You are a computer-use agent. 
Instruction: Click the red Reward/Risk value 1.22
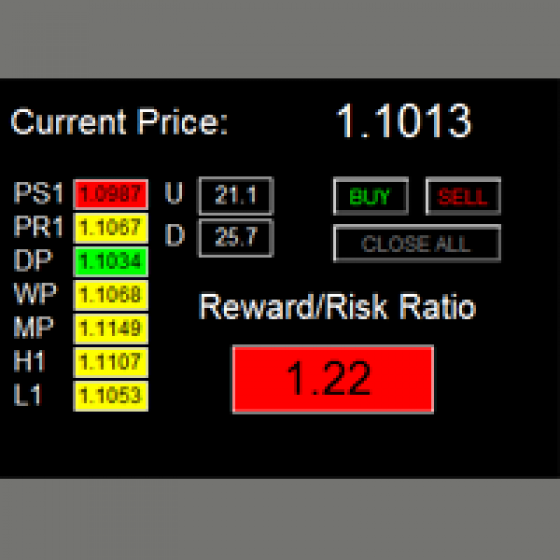[333, 379]
